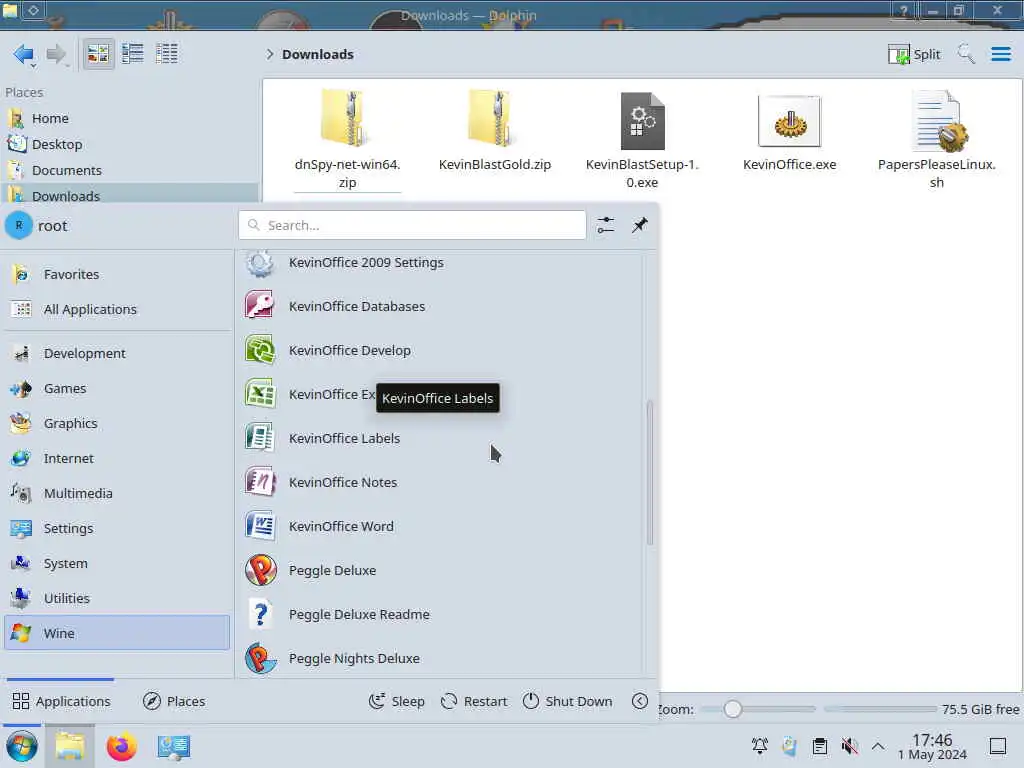This screenshot has width=1024, height=768.
Task: Expand more session actions arrow
Action: (640, 701)
